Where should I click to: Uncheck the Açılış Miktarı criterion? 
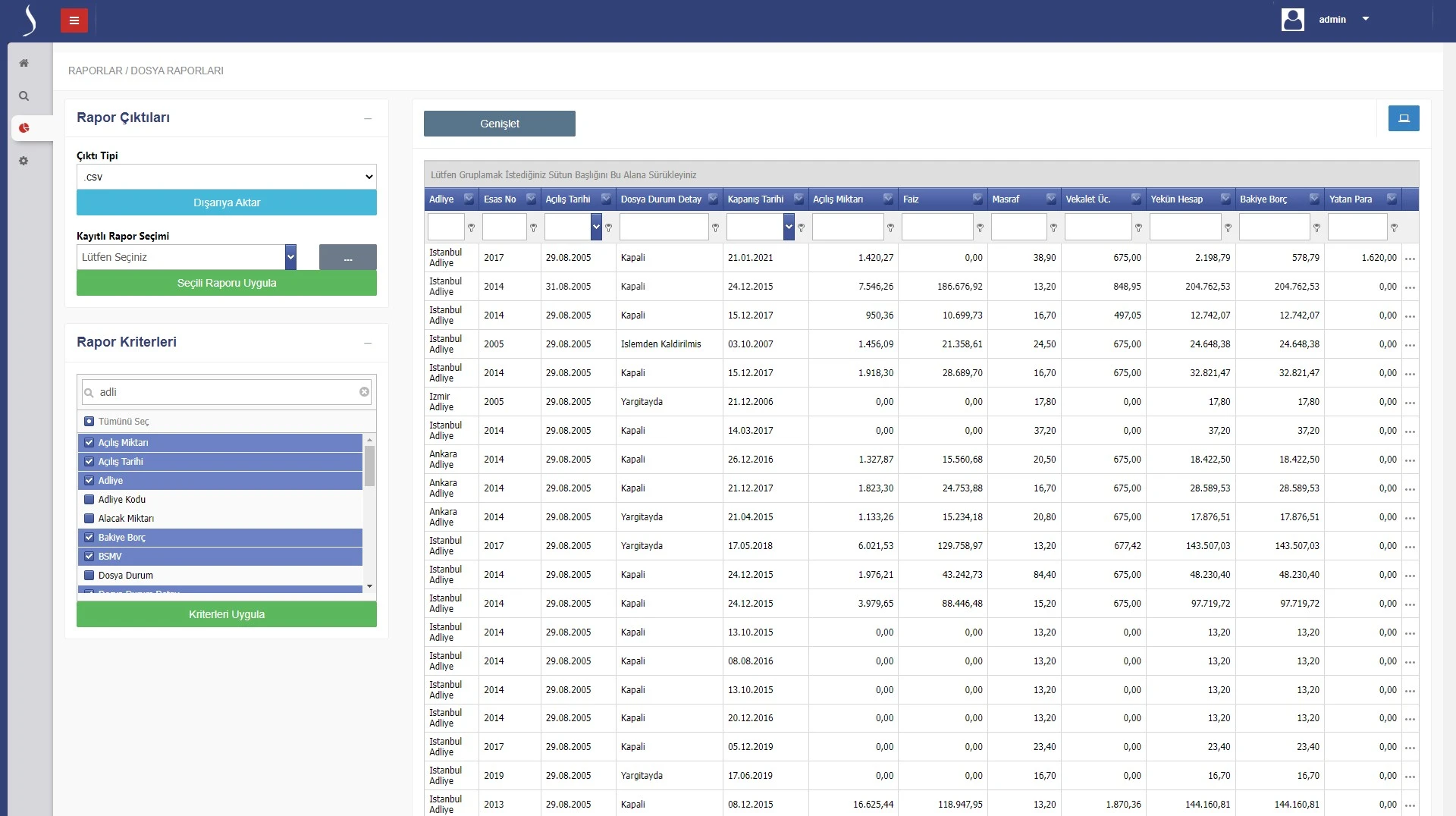tap(89, 443)
